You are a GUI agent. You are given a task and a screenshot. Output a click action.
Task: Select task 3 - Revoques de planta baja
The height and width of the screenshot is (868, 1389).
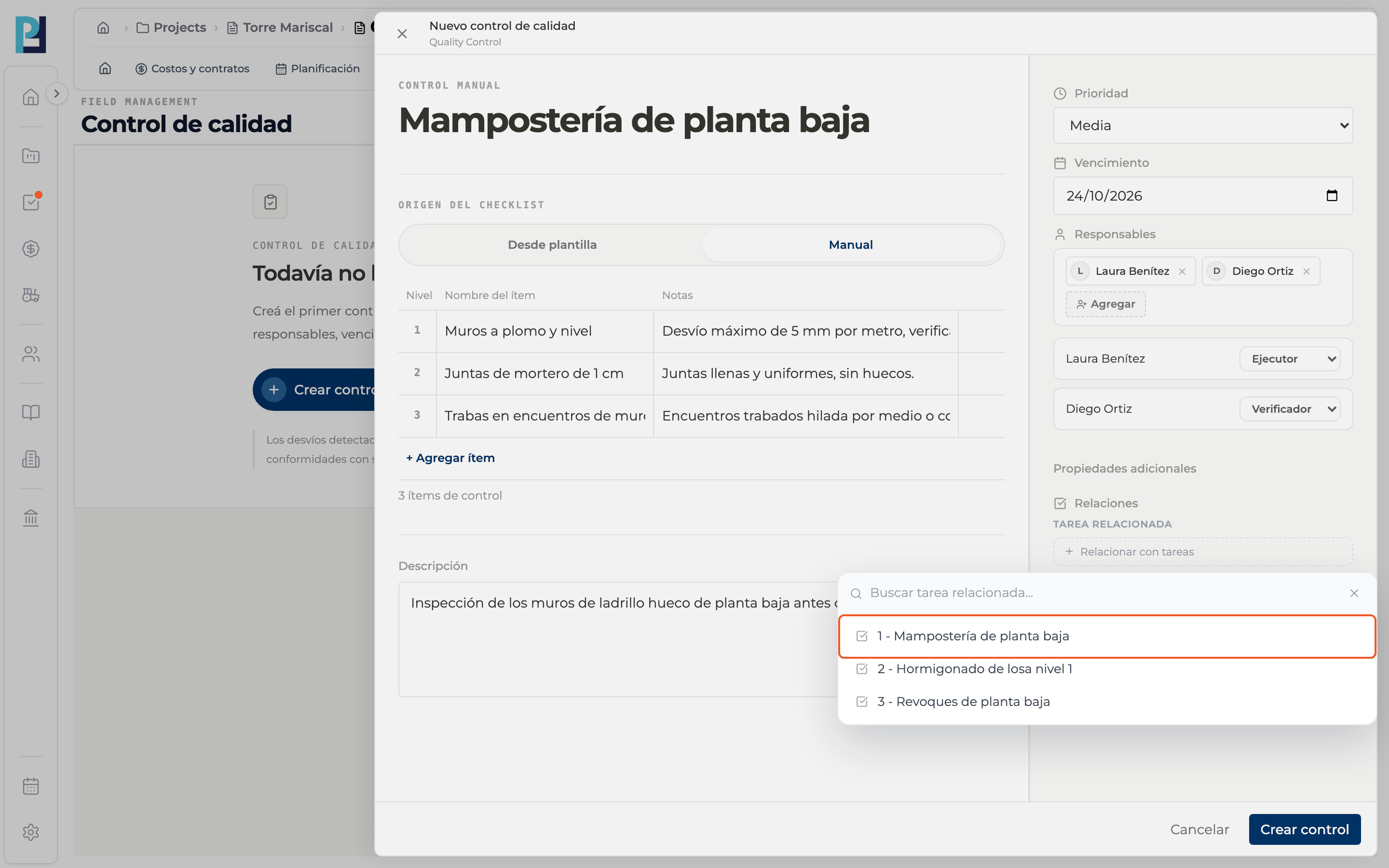1107,702
